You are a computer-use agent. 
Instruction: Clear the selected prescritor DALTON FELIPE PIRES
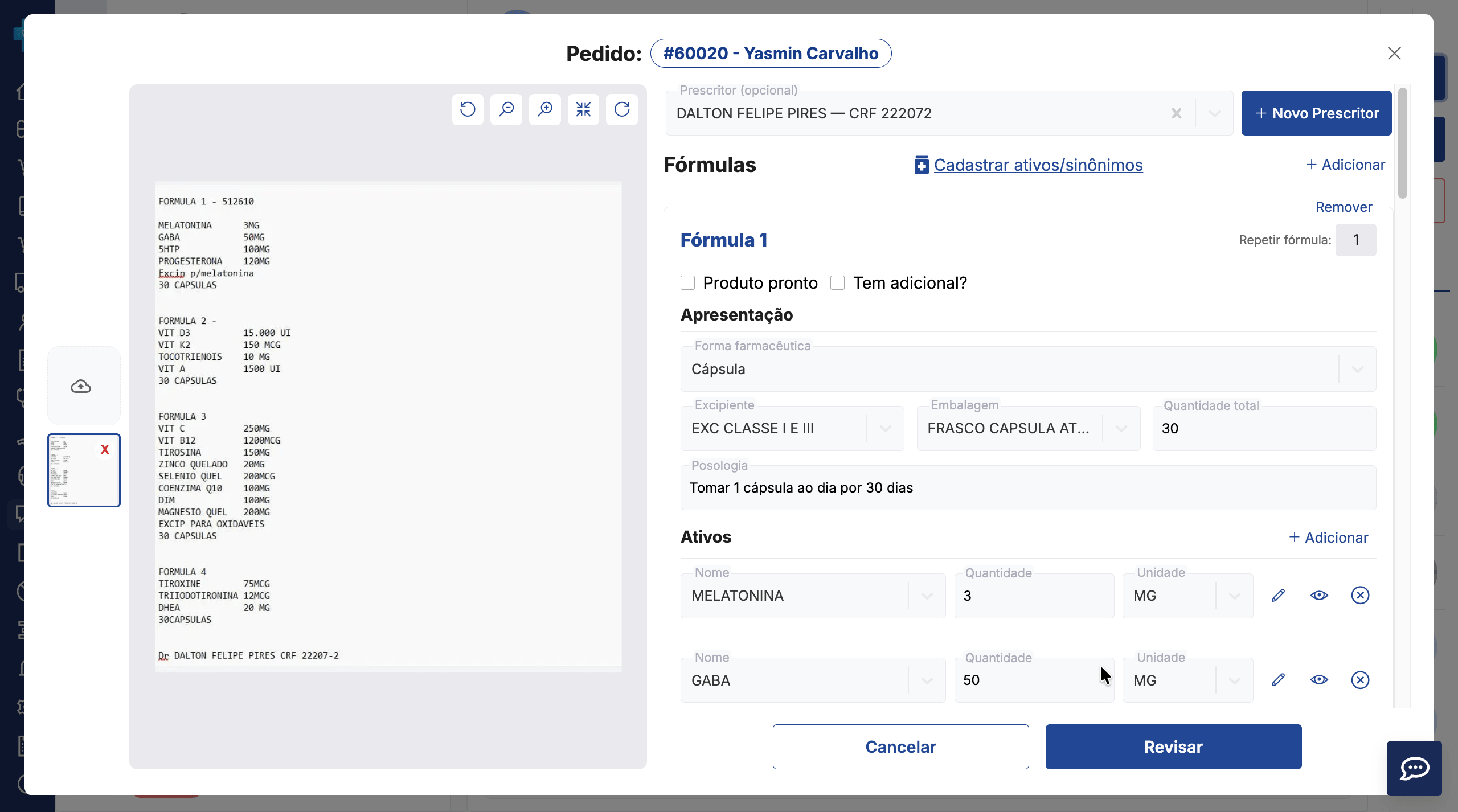click(1177, 113)
